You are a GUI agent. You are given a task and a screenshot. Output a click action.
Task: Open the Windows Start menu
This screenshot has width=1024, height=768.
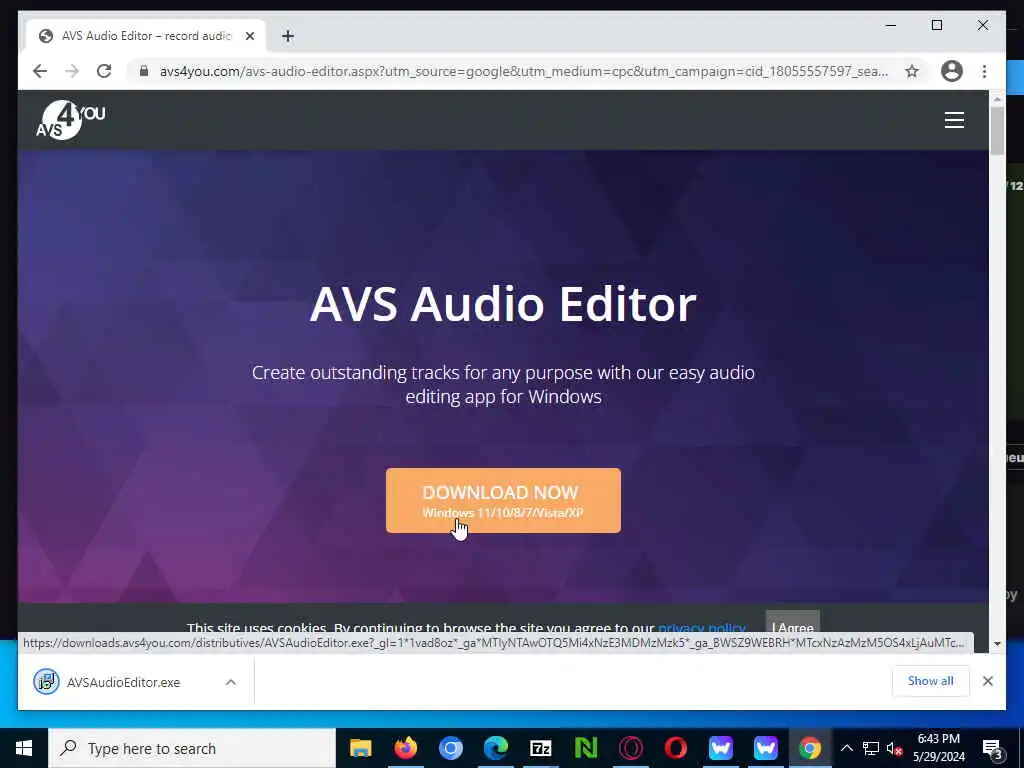click(x=24, y=748)
